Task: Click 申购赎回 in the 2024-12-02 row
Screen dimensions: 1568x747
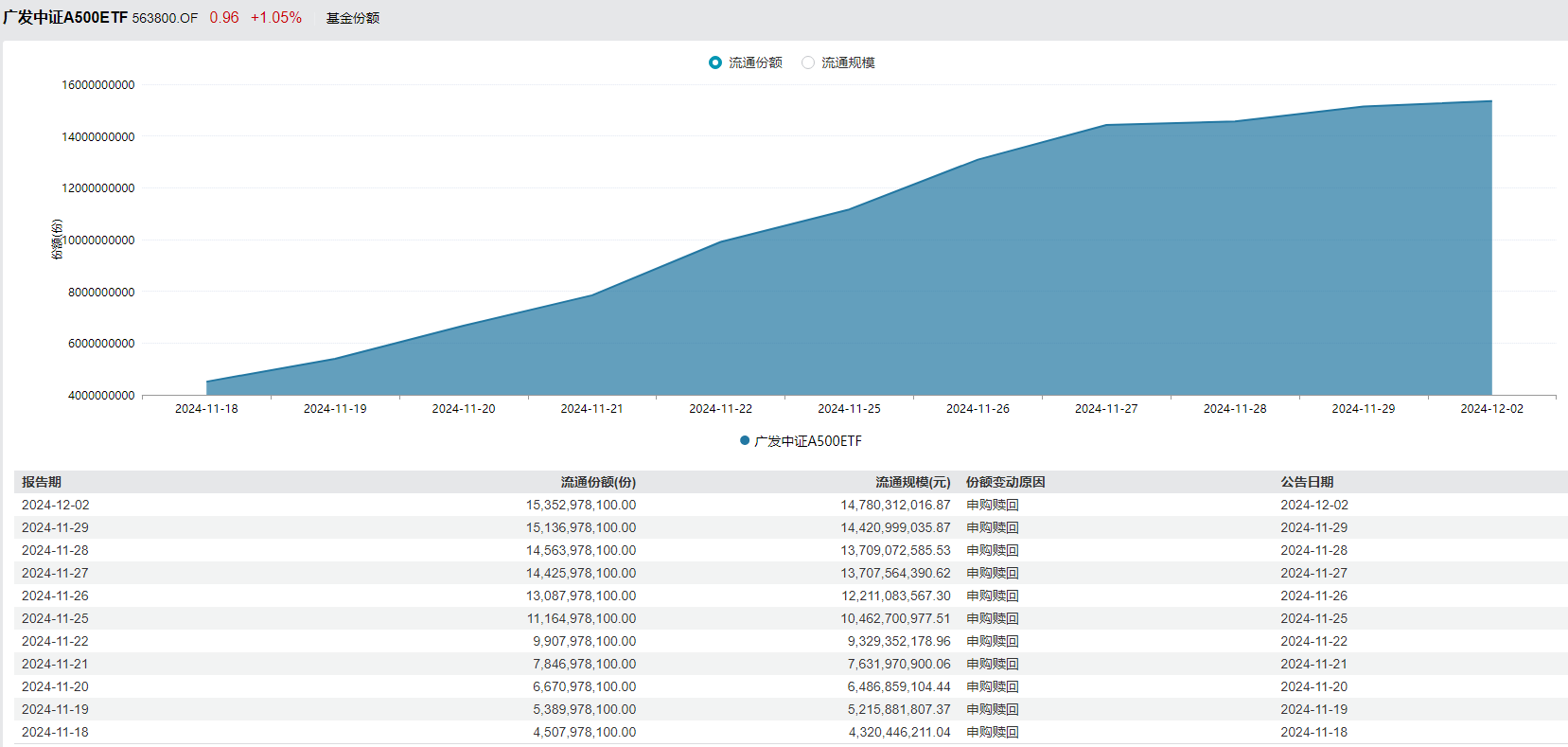Action: point(993,505)
